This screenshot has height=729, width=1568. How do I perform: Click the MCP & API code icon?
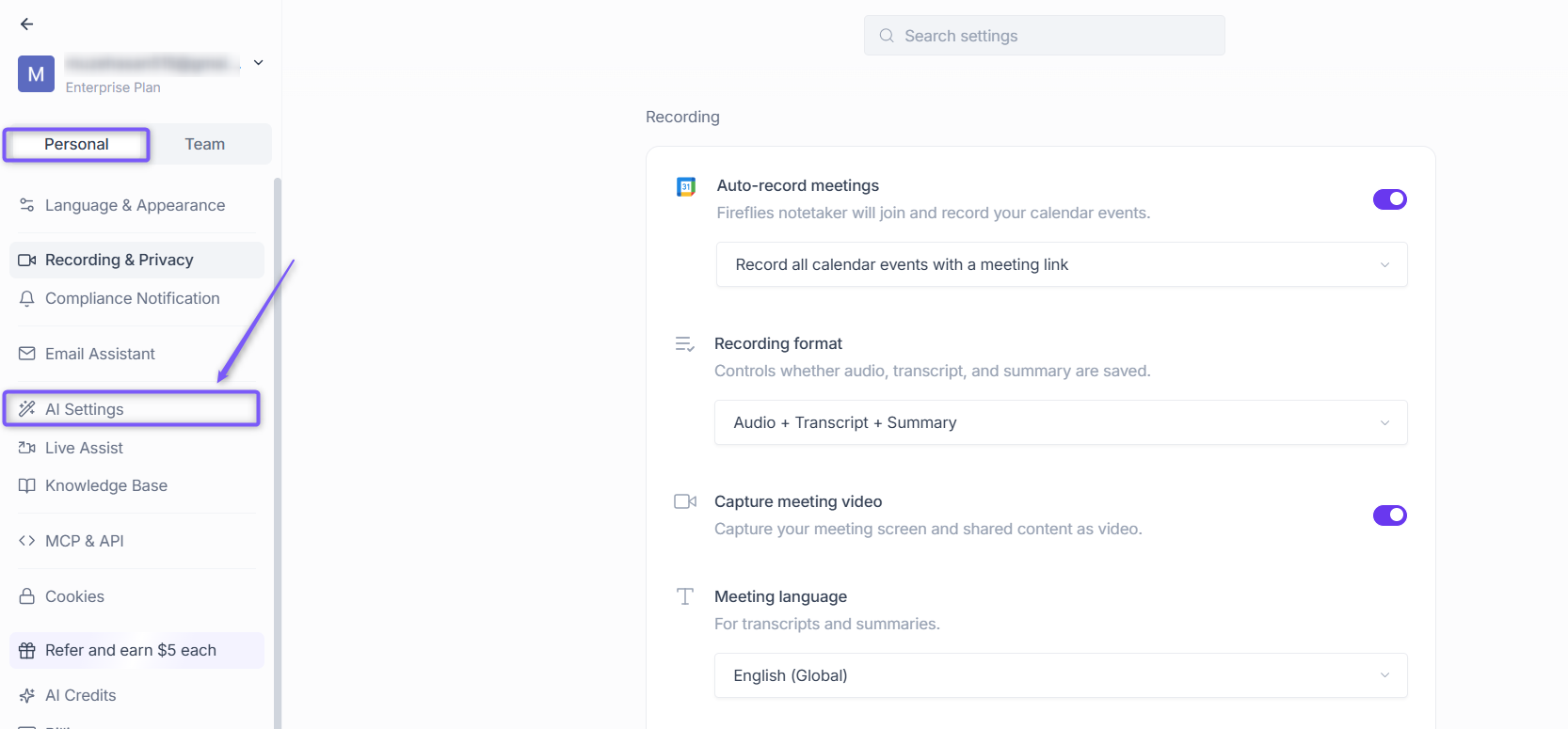pyautogui.click(x=26, y=541)
